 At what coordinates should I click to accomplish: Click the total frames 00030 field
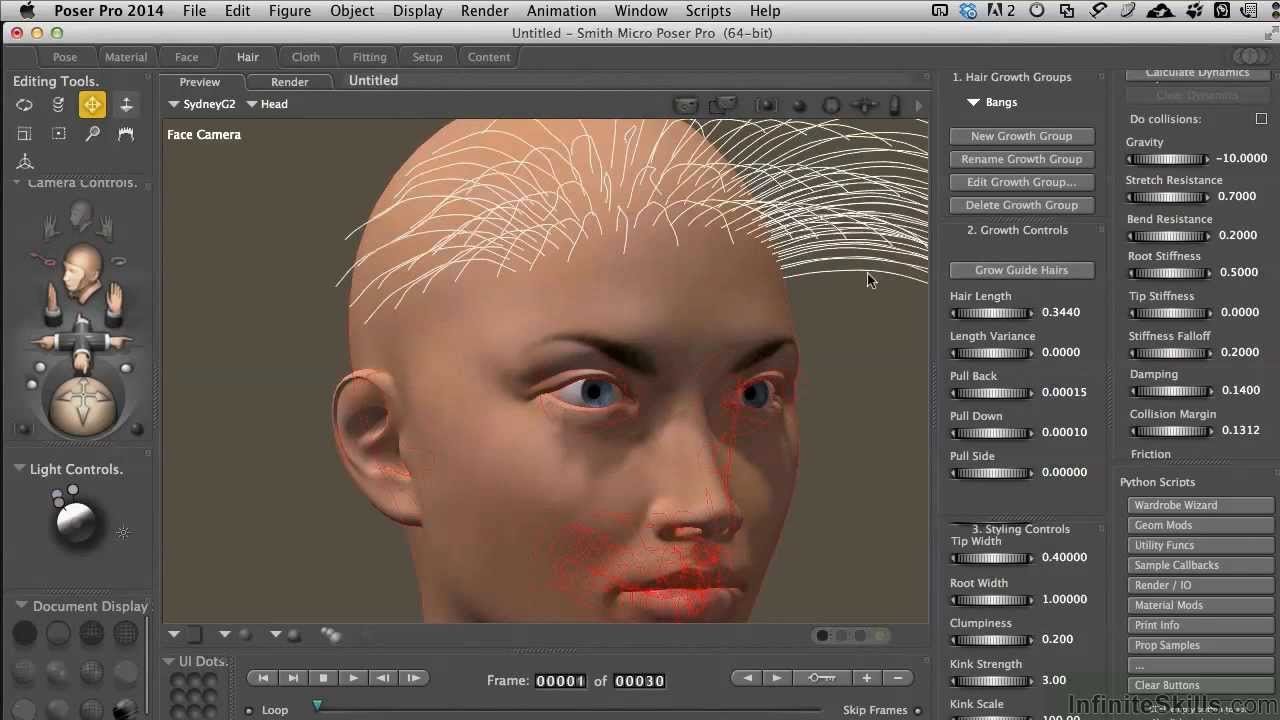point(639,681)
